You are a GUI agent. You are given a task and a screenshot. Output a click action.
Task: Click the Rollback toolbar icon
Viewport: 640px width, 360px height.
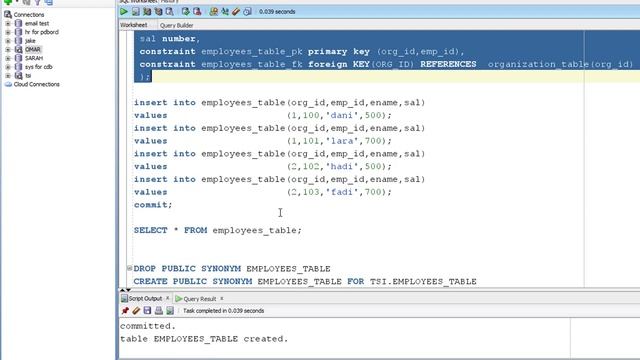197,12
